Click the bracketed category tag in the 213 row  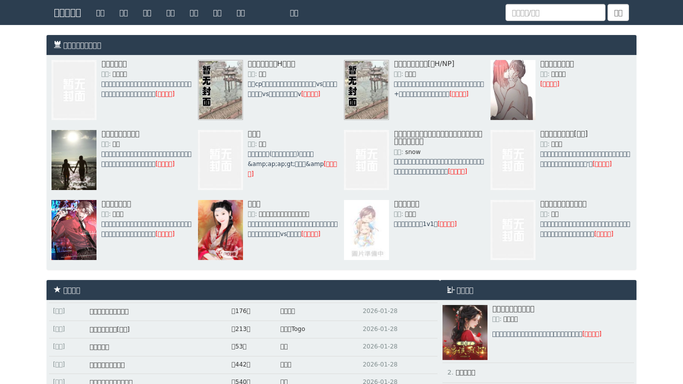[59, 329]
